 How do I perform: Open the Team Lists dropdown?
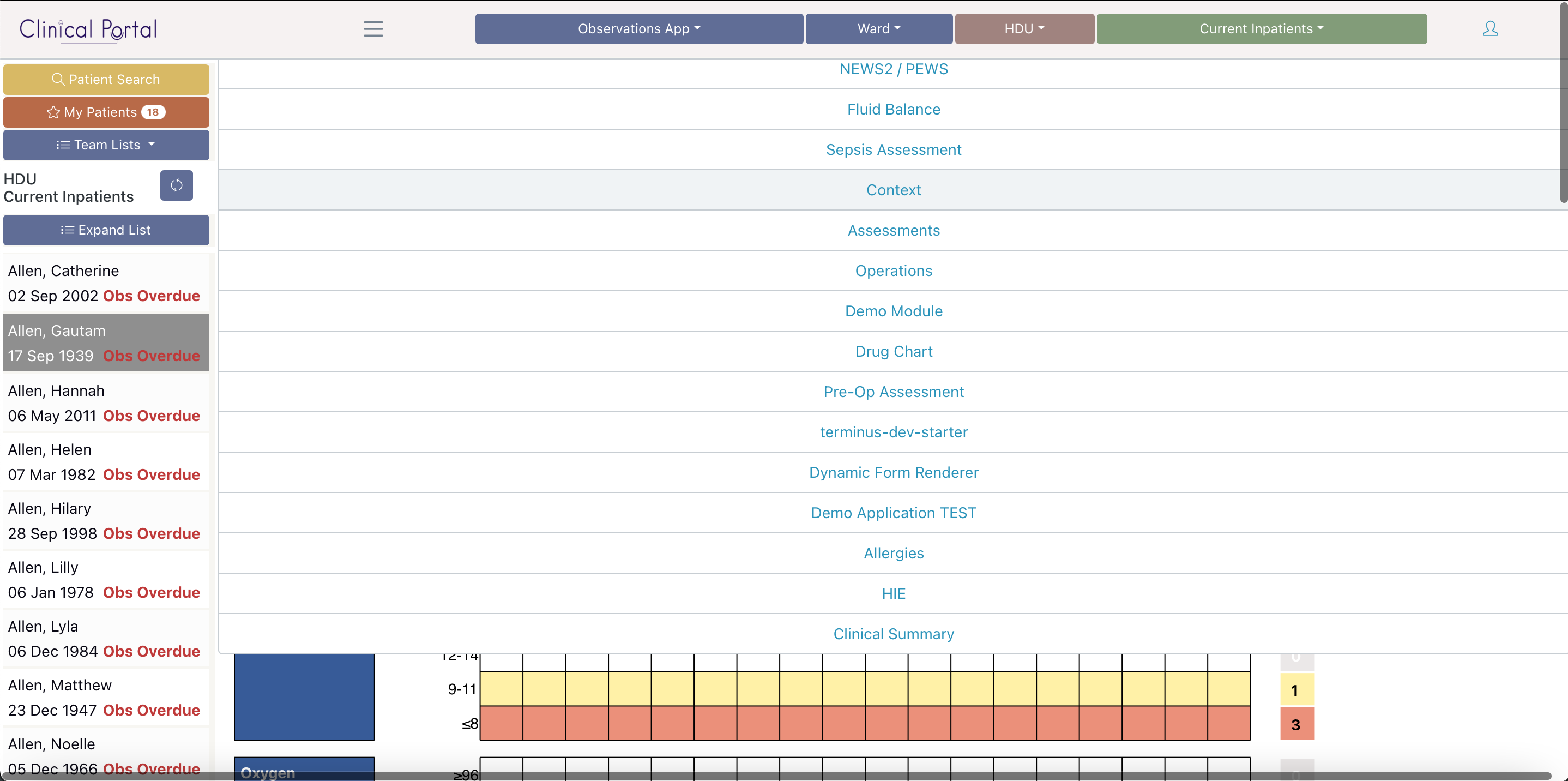tap(106, 145)
